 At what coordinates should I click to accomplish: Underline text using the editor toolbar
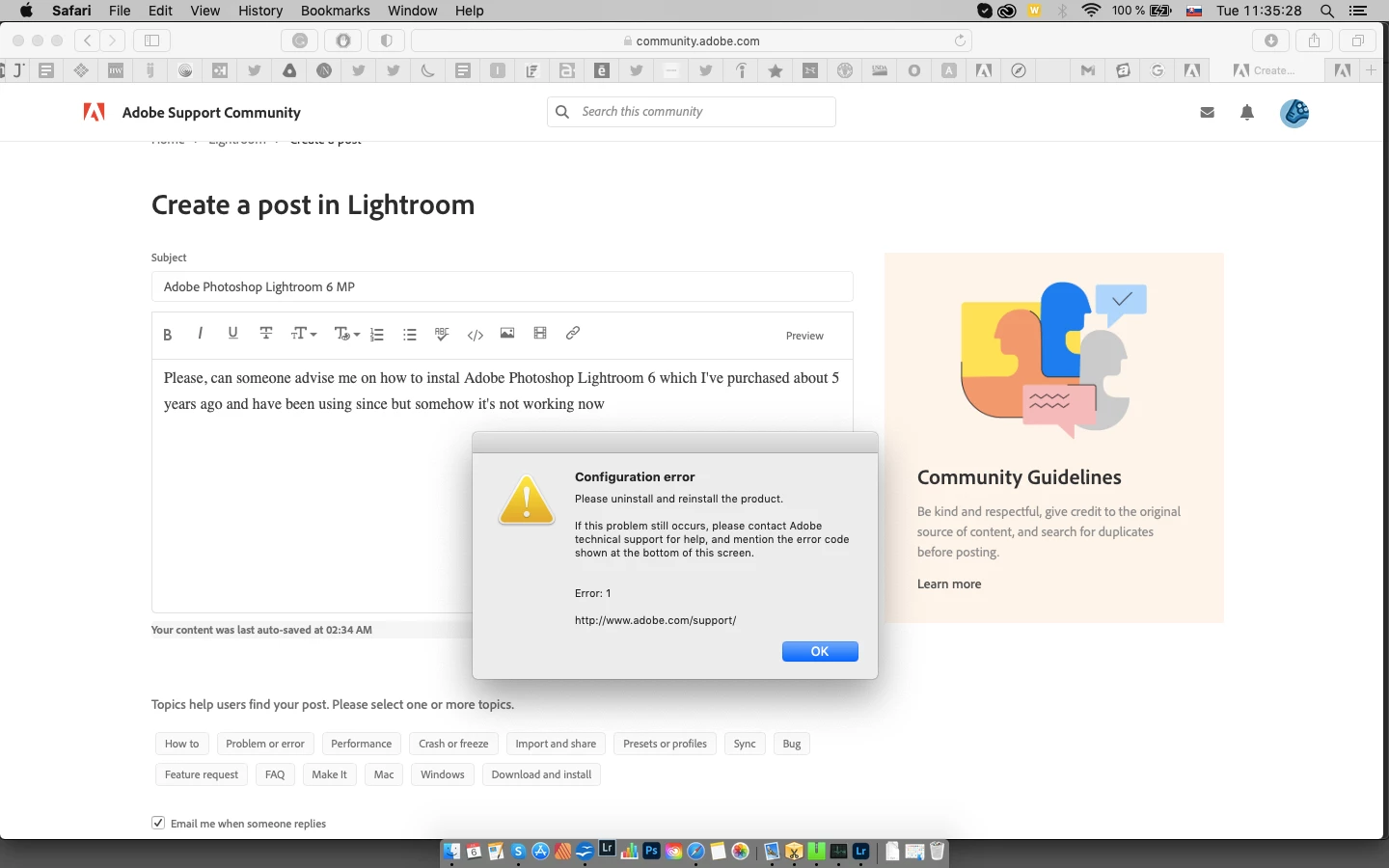point(232,334)
